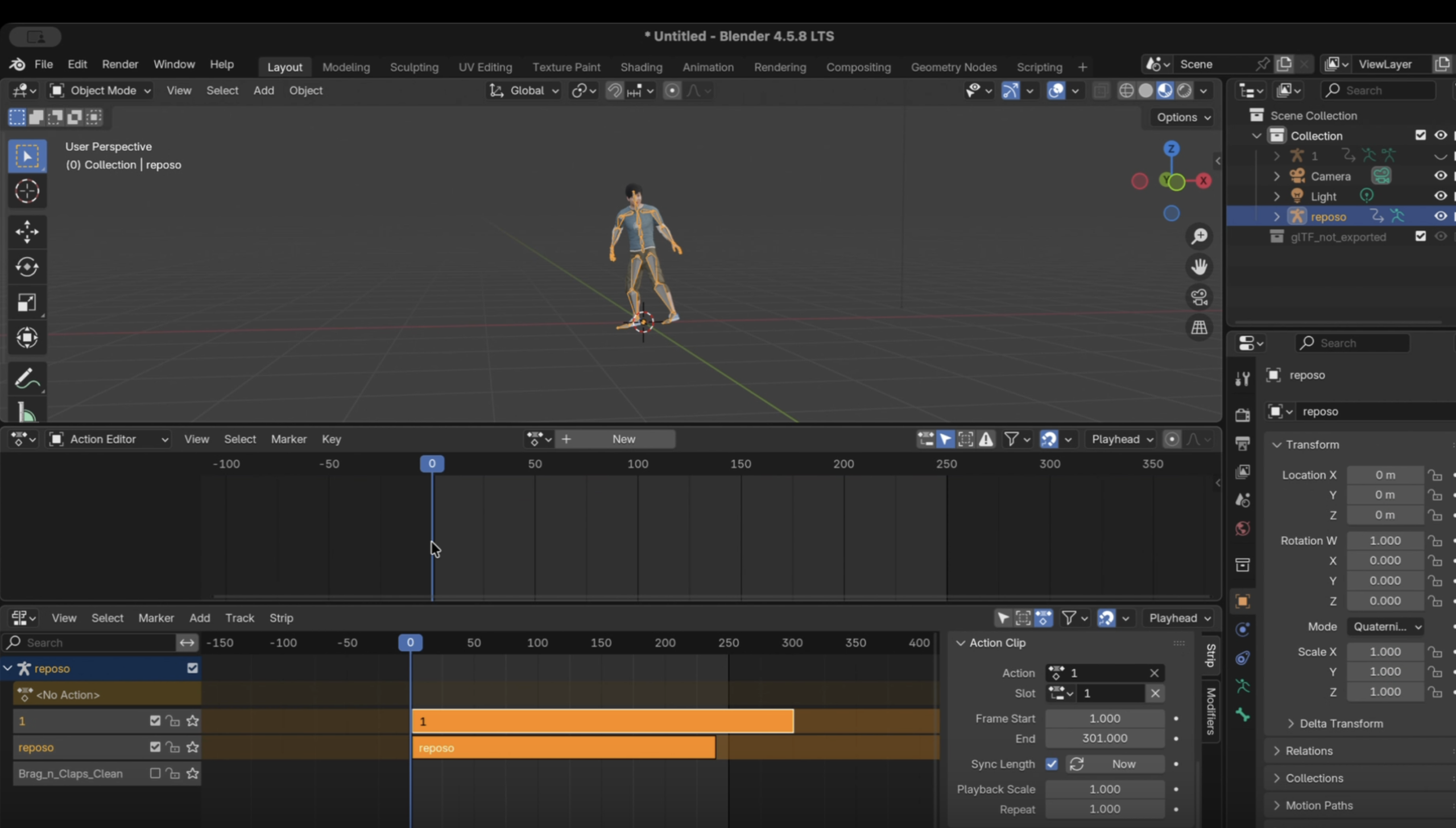Open the Action Editor mode dropdown
The image size is (1456, 828).
point(109,439)
